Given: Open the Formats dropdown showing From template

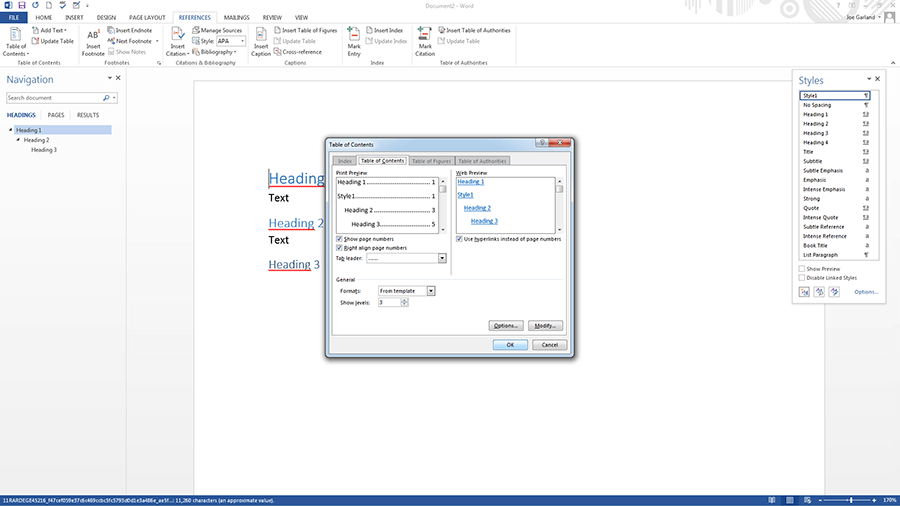Looking at the screenshot, I should 431,291.
